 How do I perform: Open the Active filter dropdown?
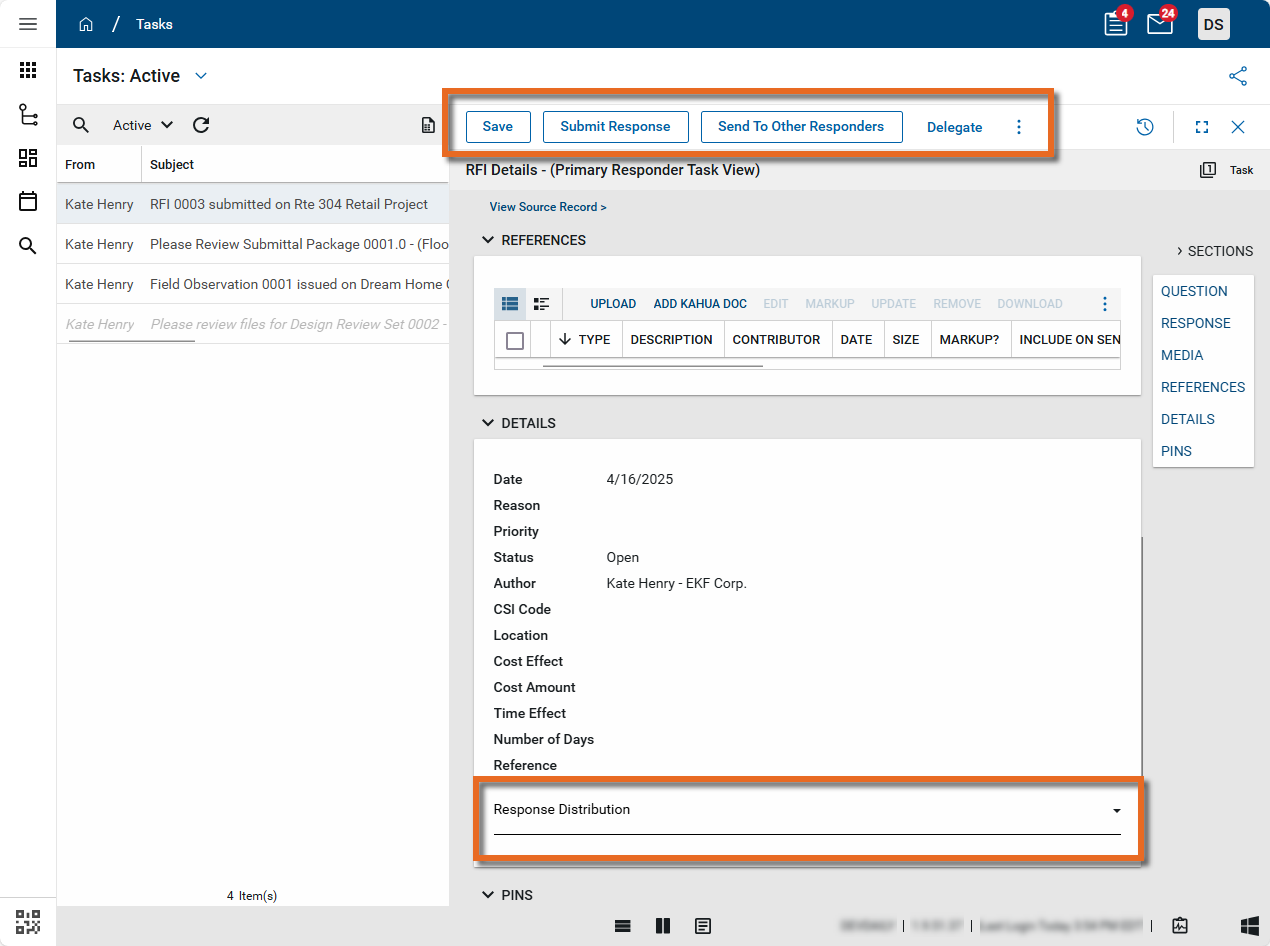pos(143,125)
